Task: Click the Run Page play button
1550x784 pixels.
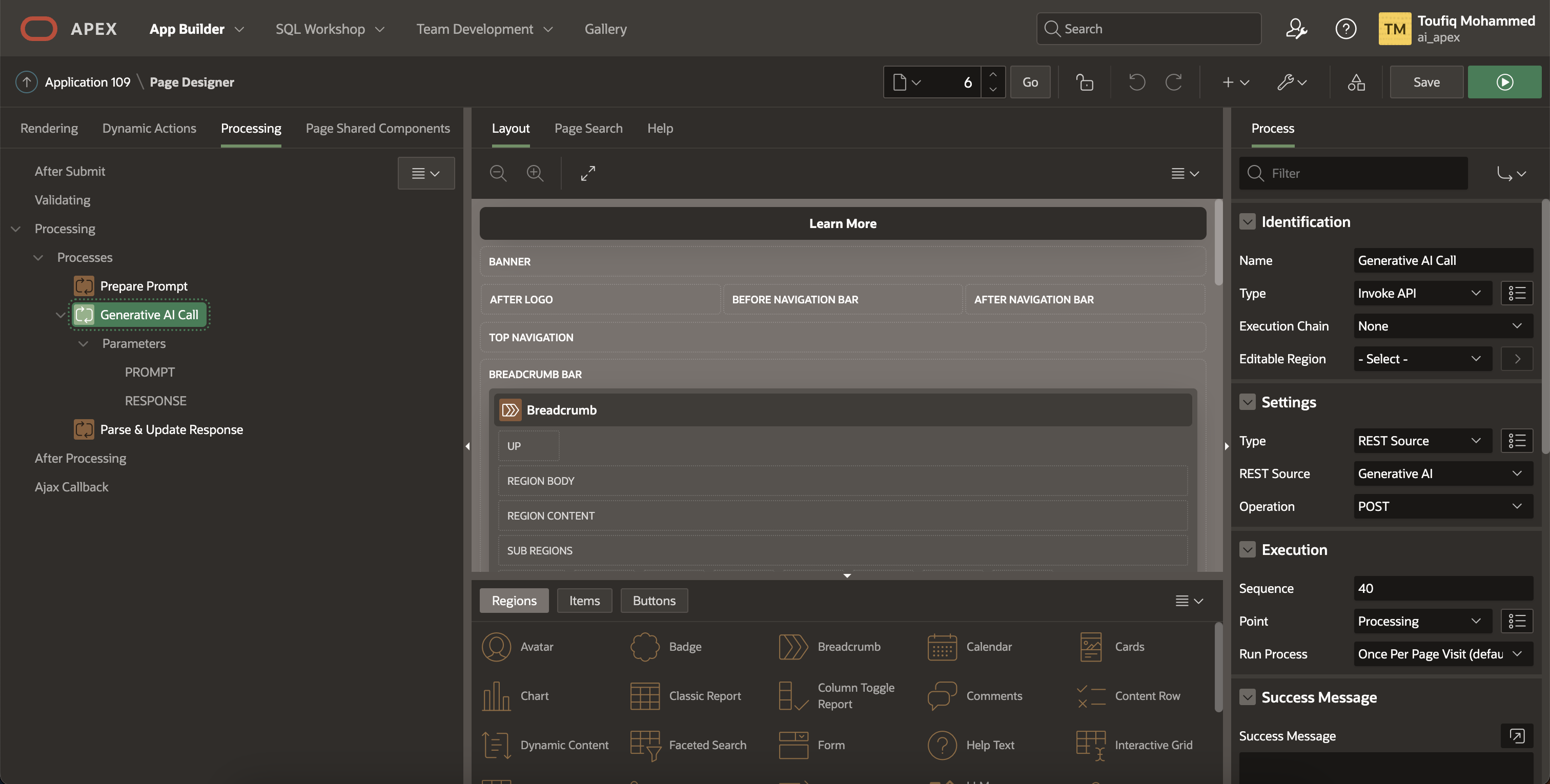Action: (1504, 82)
